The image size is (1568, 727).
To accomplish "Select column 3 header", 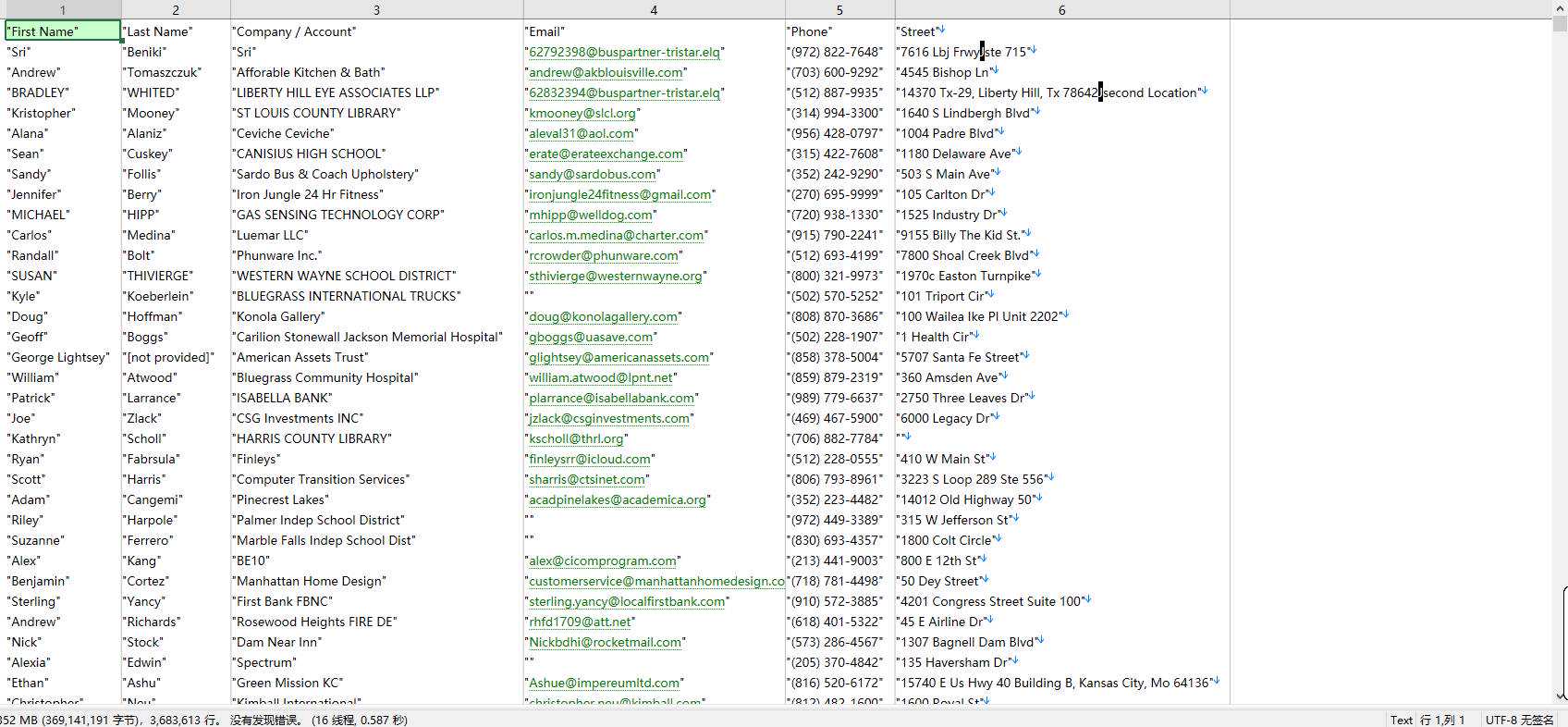I will (x=376, y=9).
